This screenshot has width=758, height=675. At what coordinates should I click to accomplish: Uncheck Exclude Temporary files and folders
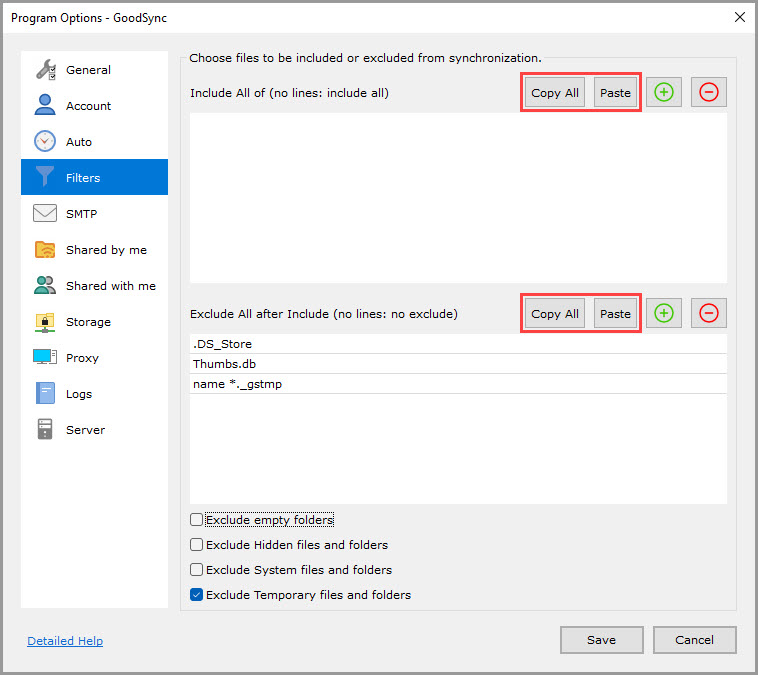196,595
